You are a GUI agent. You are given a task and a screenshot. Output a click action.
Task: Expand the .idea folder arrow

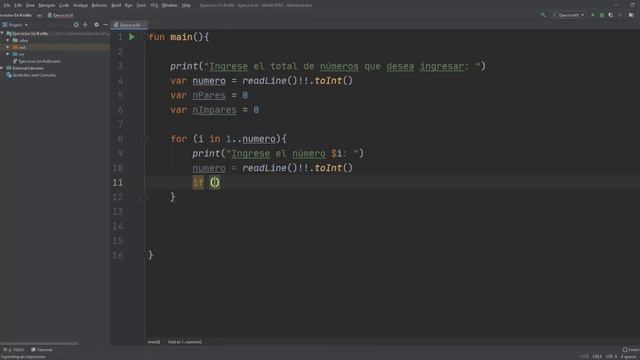click(x=7, y=40)
